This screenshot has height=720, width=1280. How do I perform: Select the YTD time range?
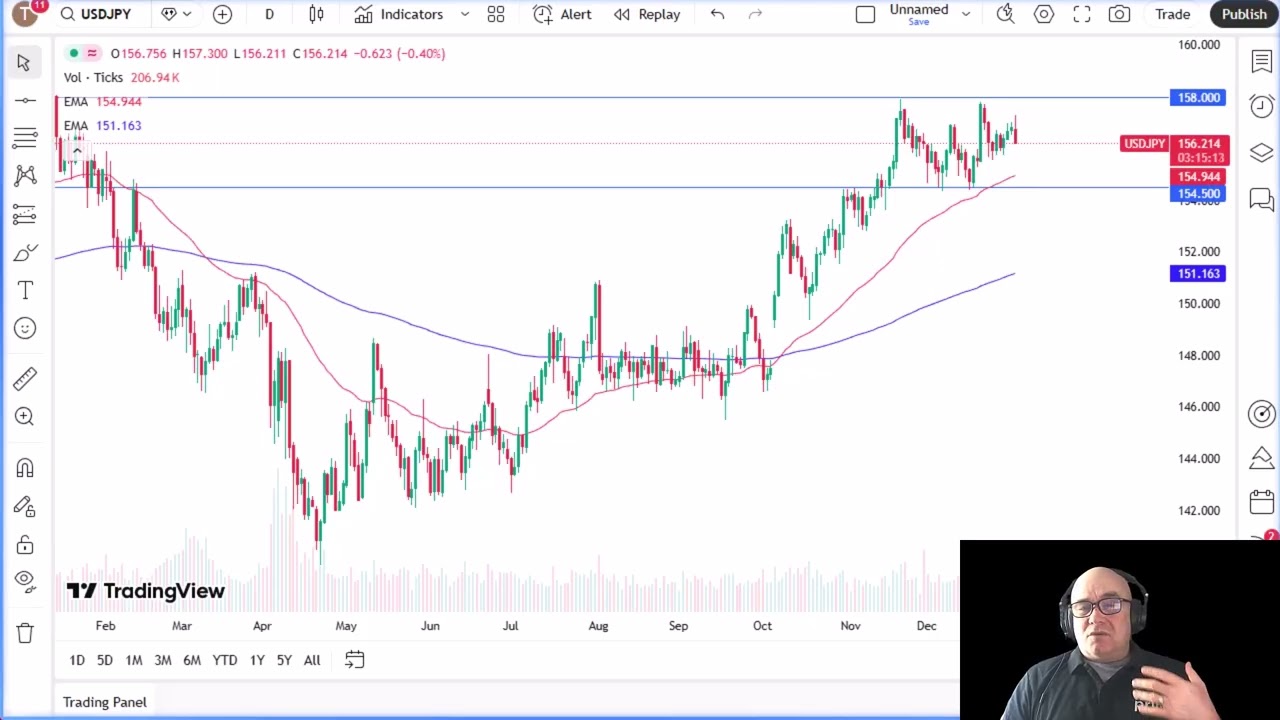pyautogui.click(x=225, y=660)
